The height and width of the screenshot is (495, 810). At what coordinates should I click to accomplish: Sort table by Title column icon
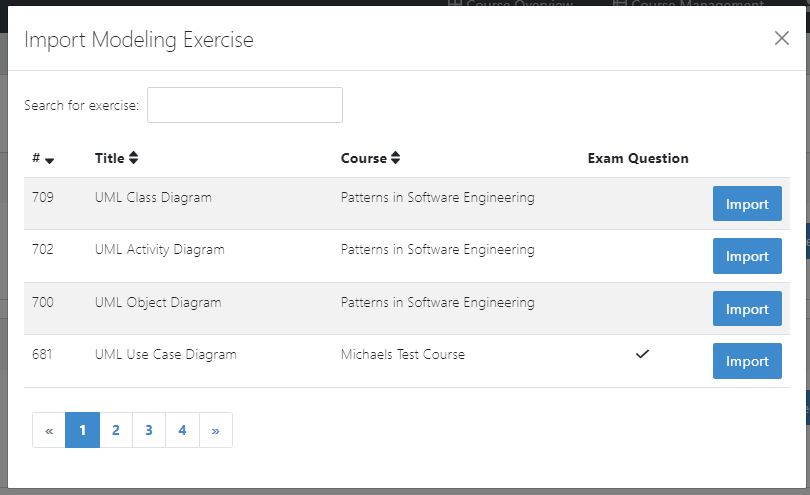pyautogui.click(x=134, y=158)
